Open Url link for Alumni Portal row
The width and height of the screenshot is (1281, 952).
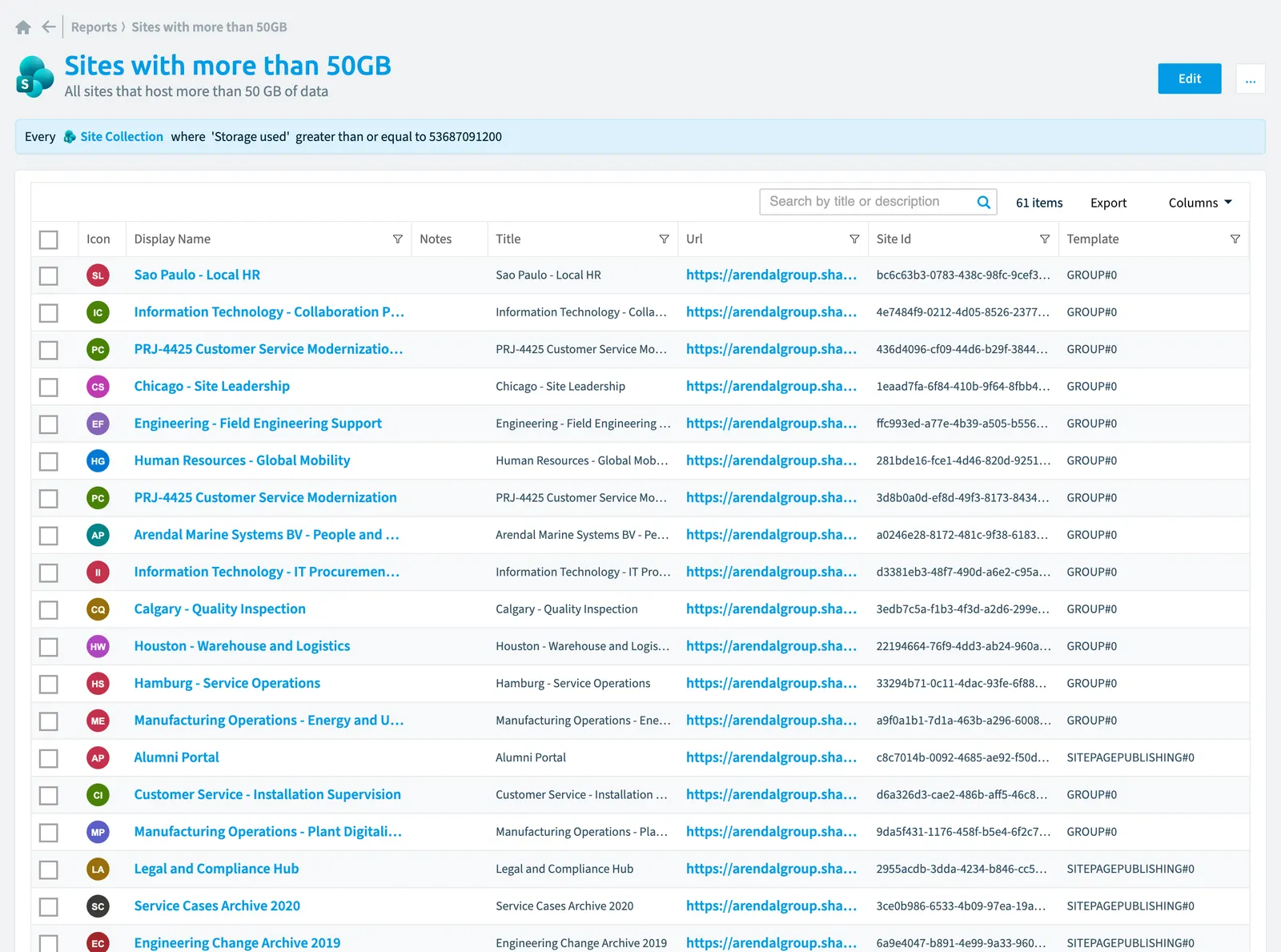coord(771,757)
